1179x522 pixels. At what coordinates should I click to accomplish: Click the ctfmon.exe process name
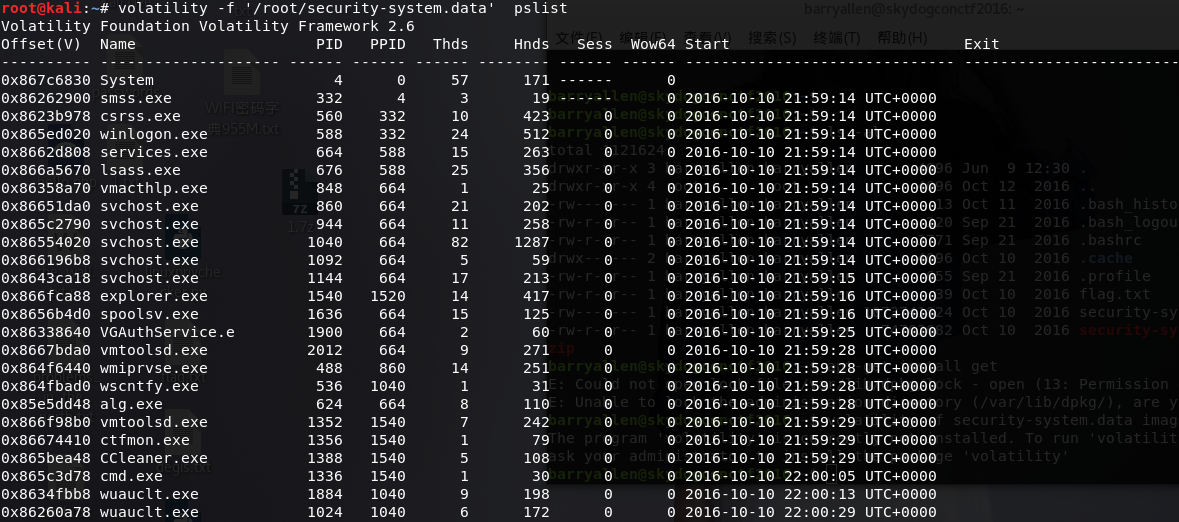(x=144, y=441)
